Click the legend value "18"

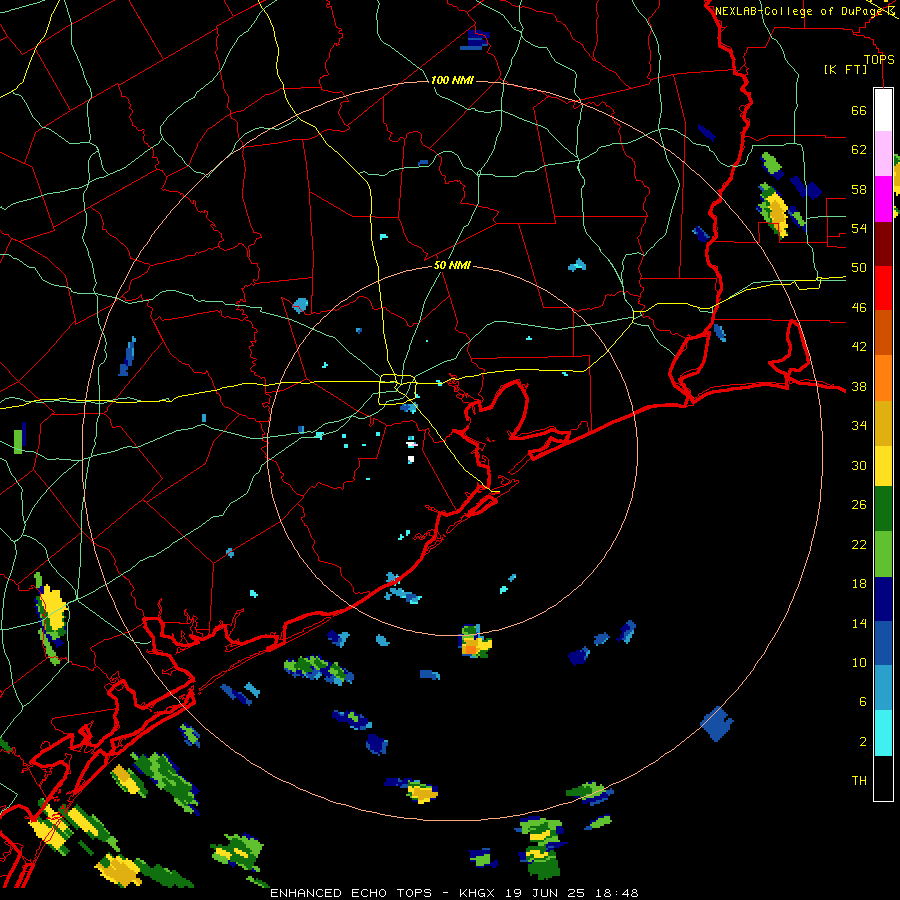click(x=859, y=584)
